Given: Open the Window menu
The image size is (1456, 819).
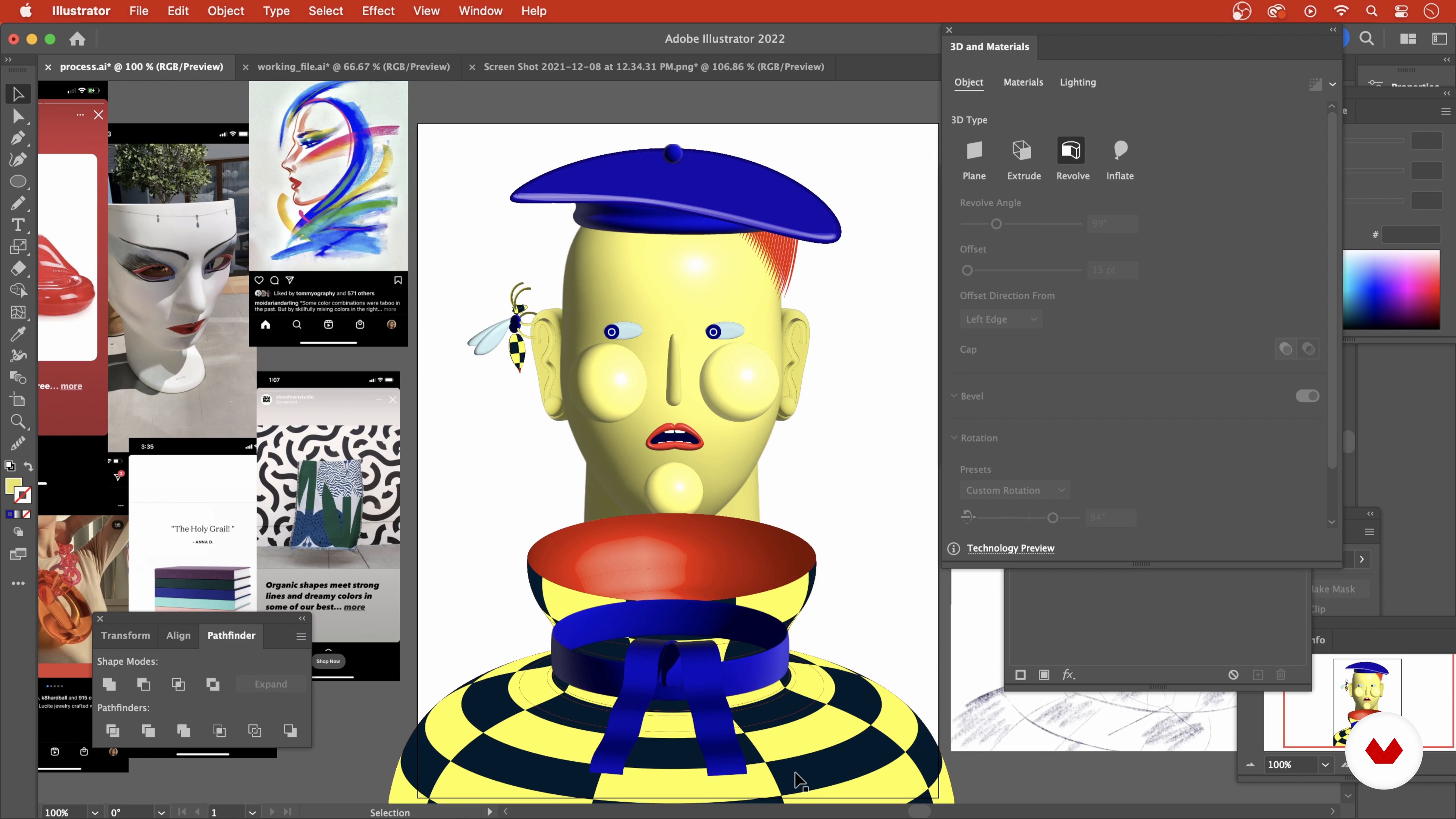Looking at the screenshot, I should 480,11.
